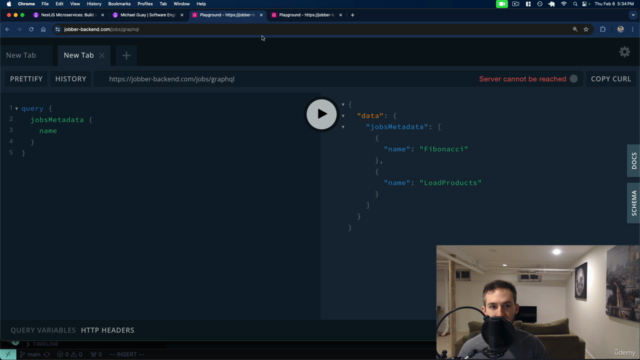Open zoom magnifier in address bar
The height and width of the screenshot is (360, 640).
pyautogui.click(x=575, y=29)
